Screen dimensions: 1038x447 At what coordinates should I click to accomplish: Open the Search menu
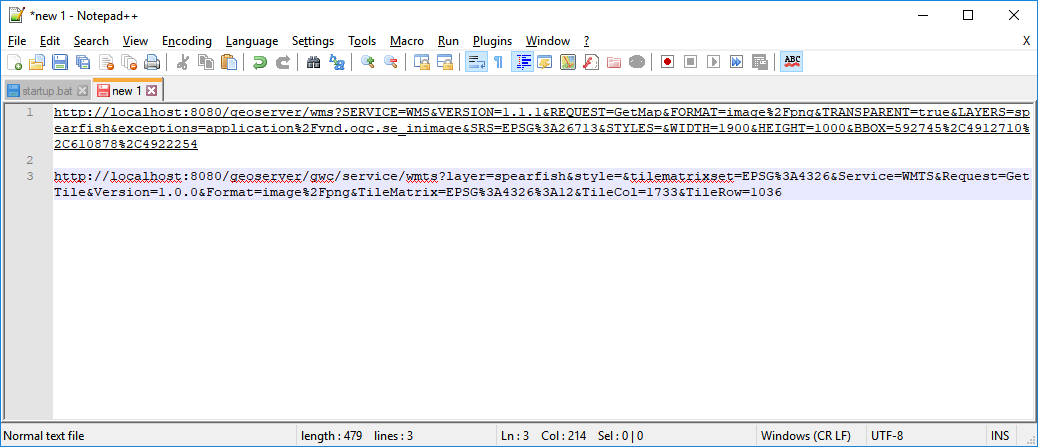coord(91,41)
